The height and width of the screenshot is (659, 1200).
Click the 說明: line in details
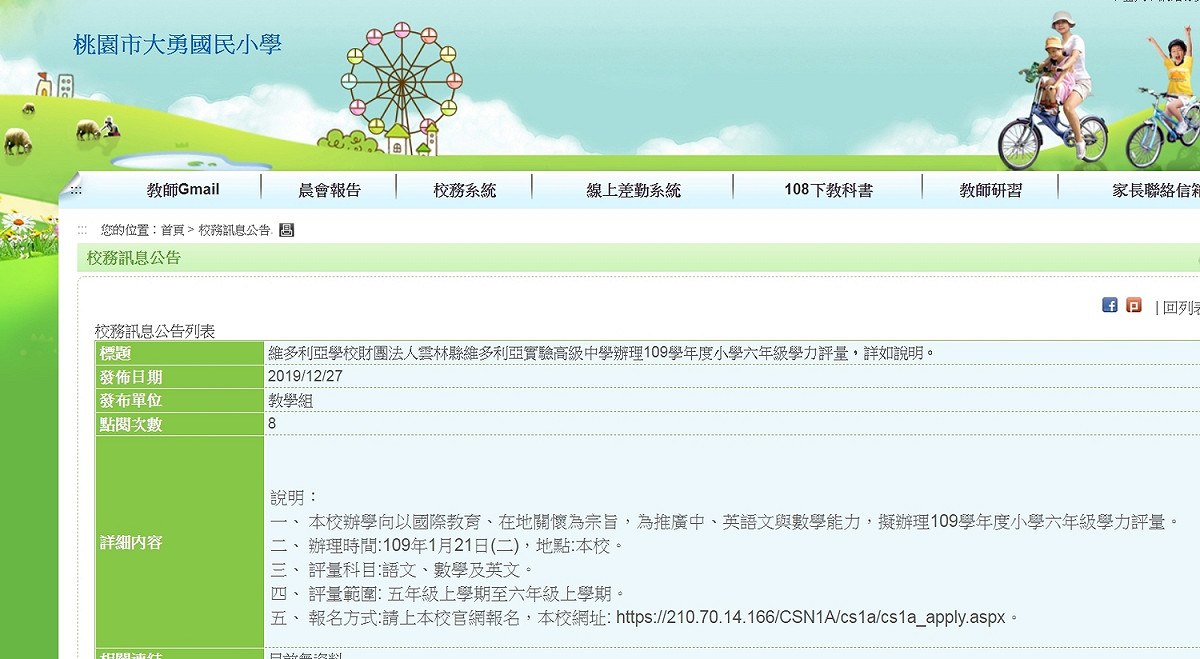(x=294, y=497)
